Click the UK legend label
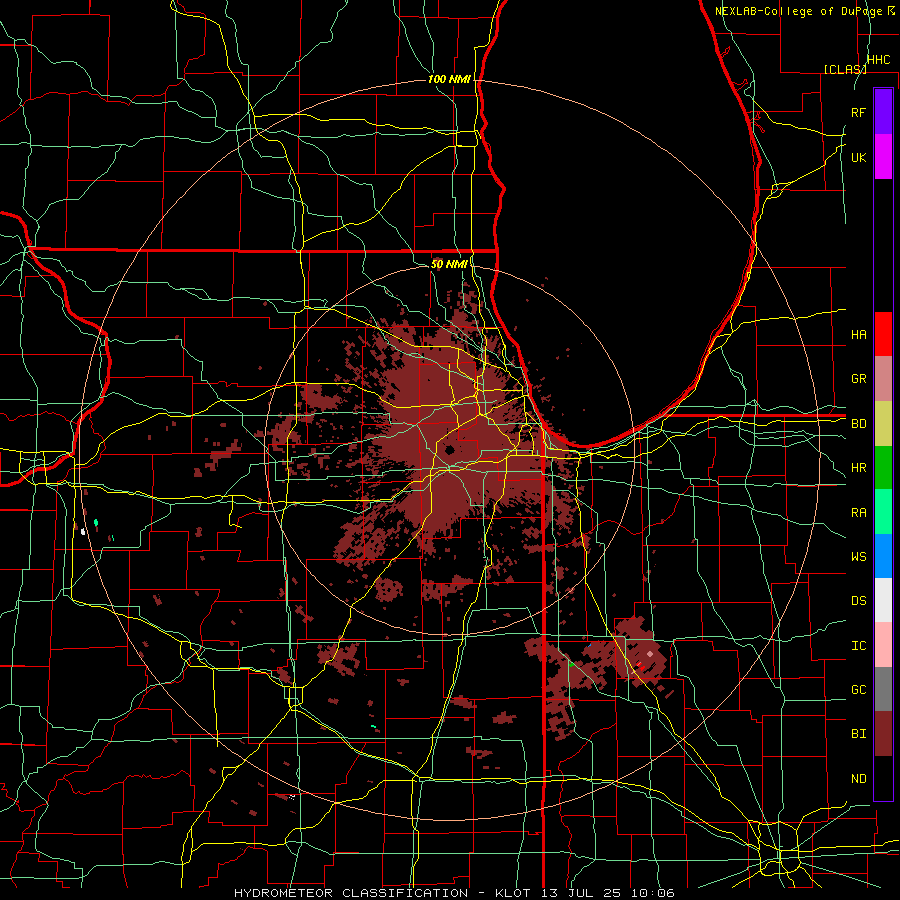Image resolution: width=900 pixels, height=900 pixels. coord(858,157)
